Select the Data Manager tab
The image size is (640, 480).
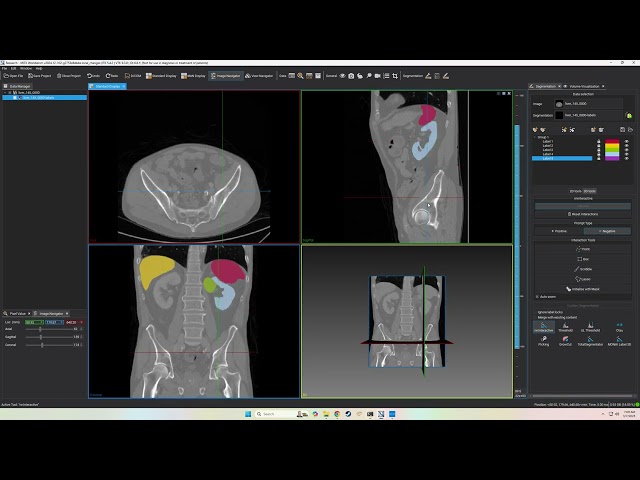point(17,87)
